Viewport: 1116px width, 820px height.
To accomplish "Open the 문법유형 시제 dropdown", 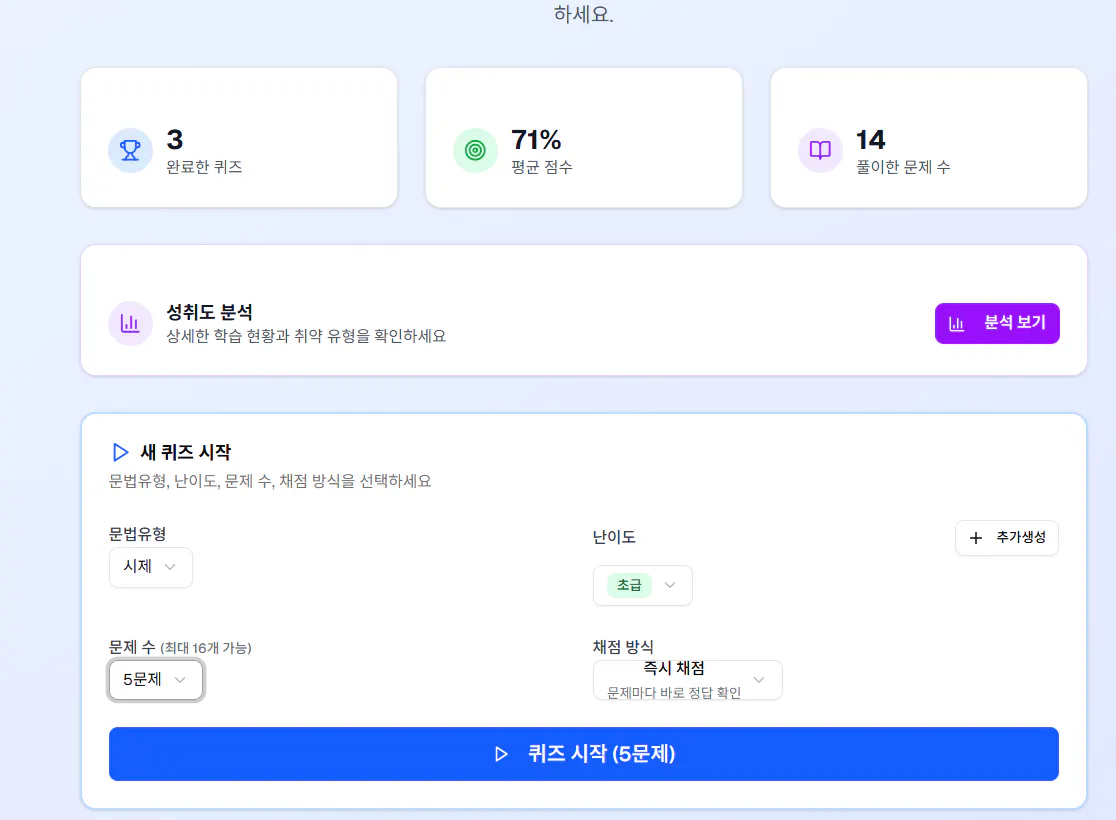I will [x=151, y=567].
